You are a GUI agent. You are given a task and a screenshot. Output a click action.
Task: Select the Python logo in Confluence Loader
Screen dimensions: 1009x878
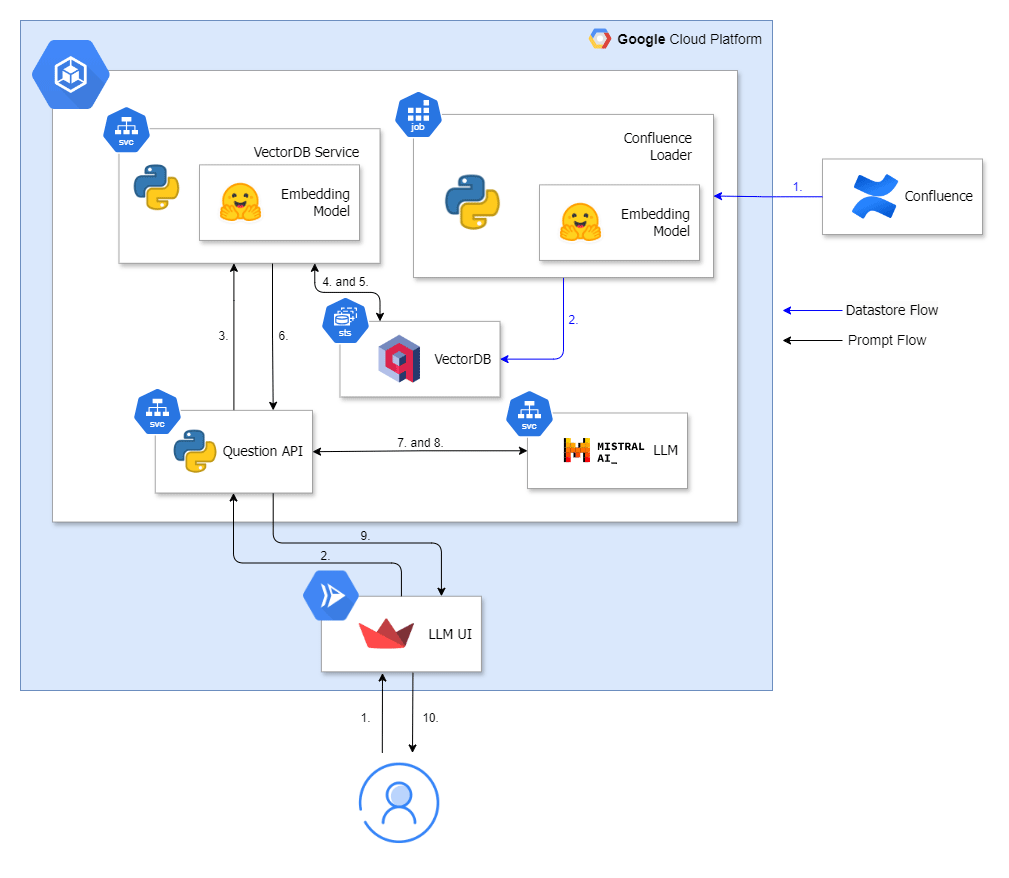tap(472, 202)
